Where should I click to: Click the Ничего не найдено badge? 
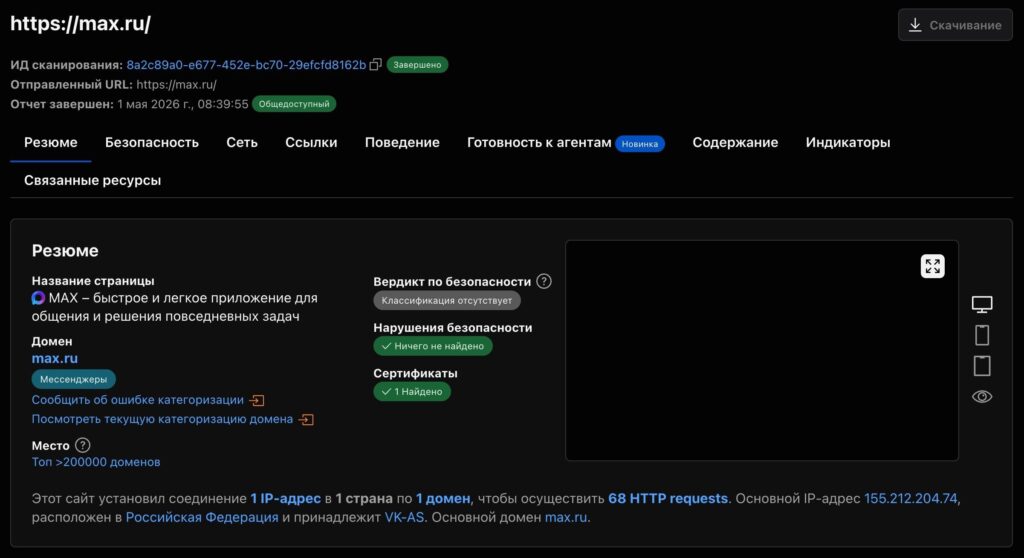(x=432, y=346)
